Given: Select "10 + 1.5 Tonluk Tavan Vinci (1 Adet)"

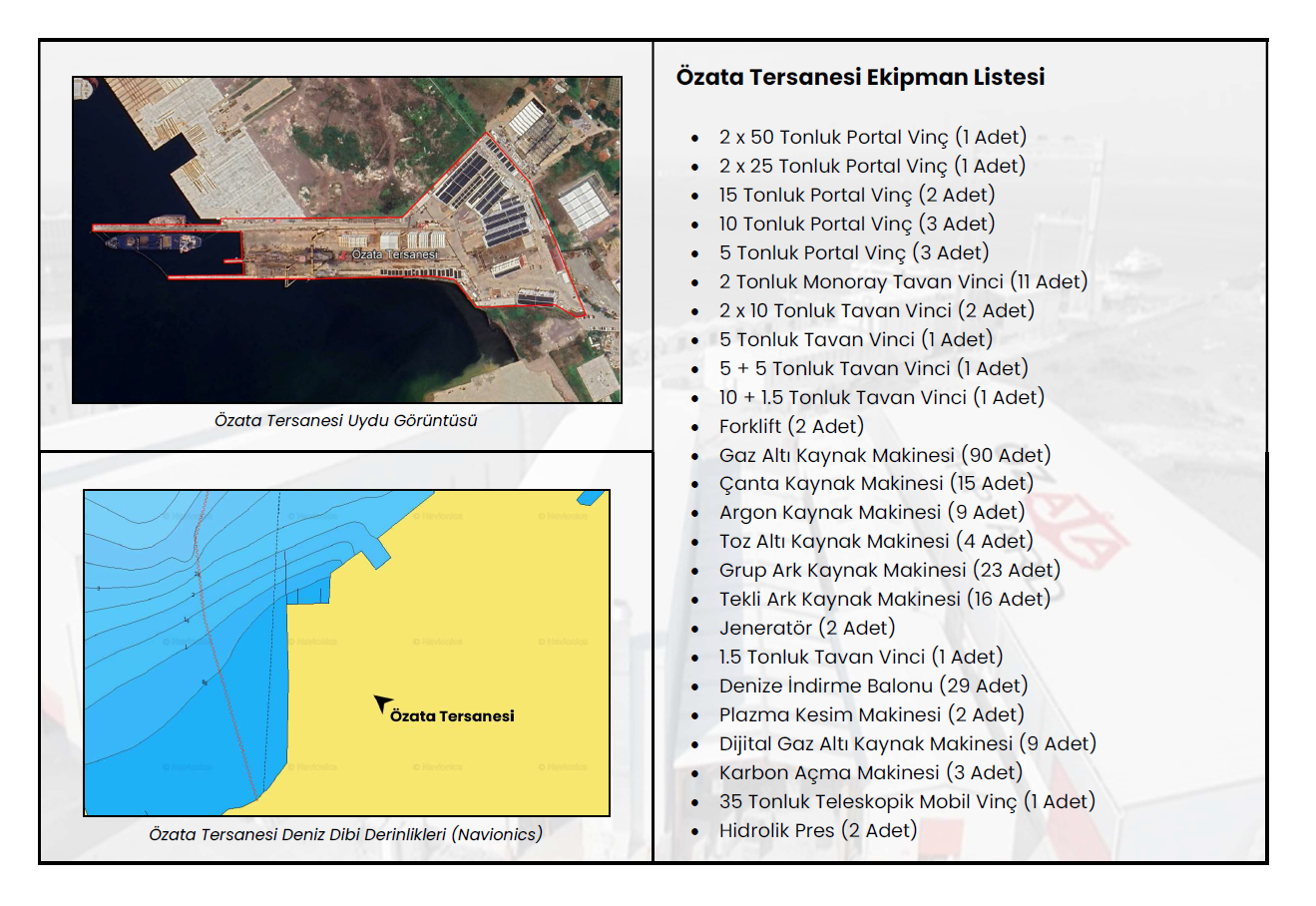Looking at the screenshot, I should coord(882,397).
